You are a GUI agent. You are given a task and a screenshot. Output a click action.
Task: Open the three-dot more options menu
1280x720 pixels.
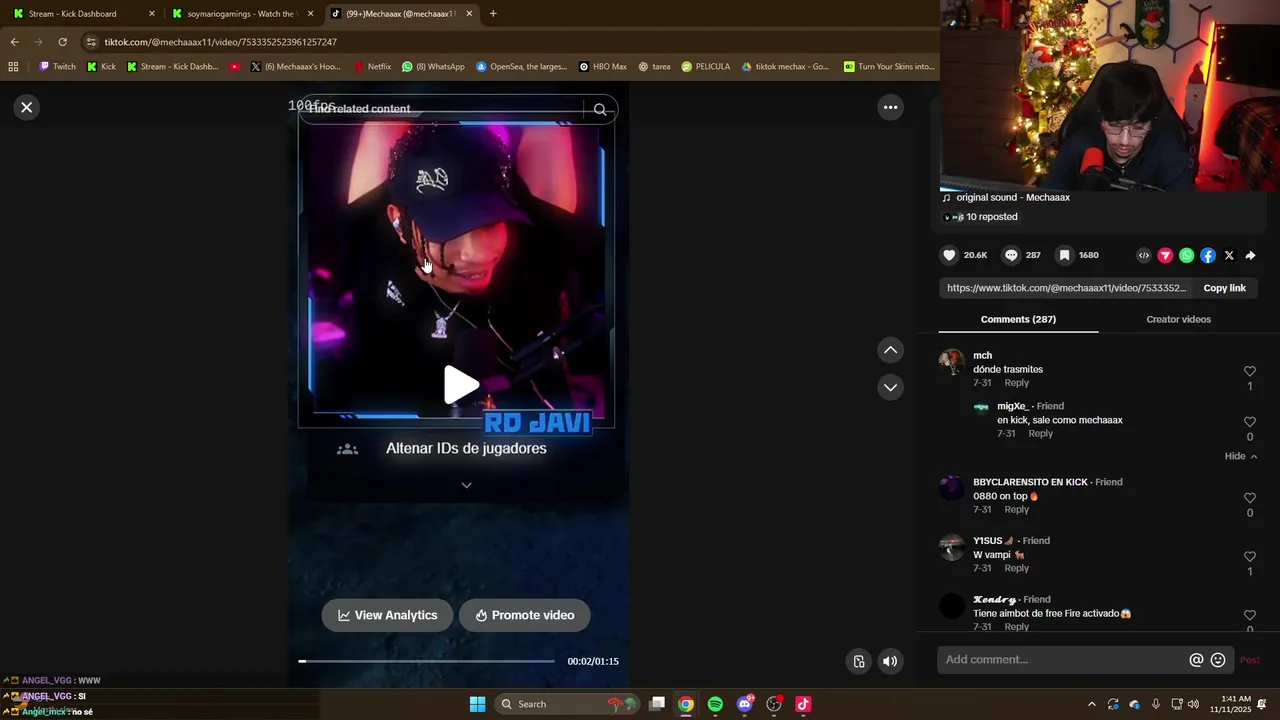tap(890, 107)
